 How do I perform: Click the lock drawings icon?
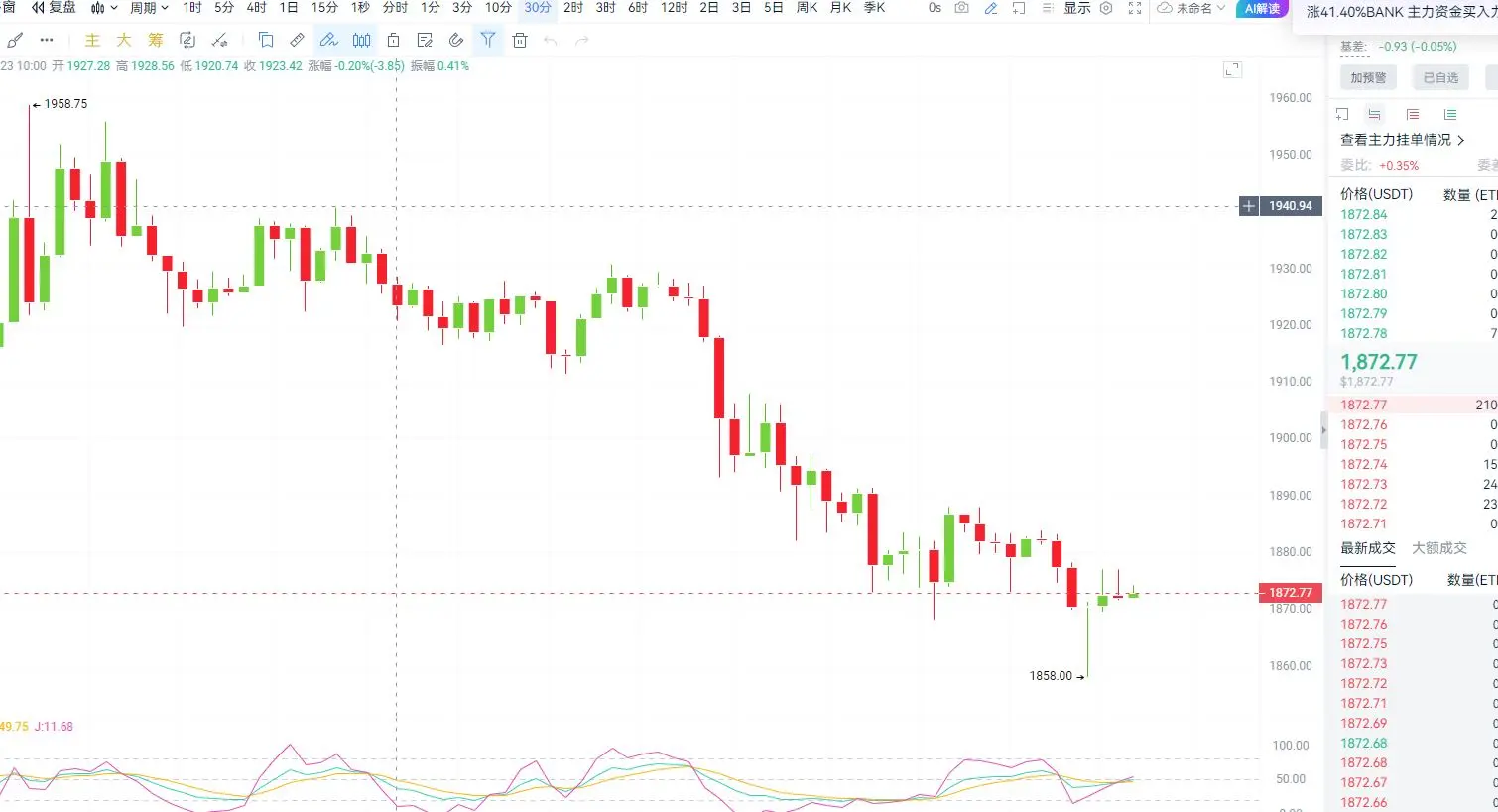393,41
